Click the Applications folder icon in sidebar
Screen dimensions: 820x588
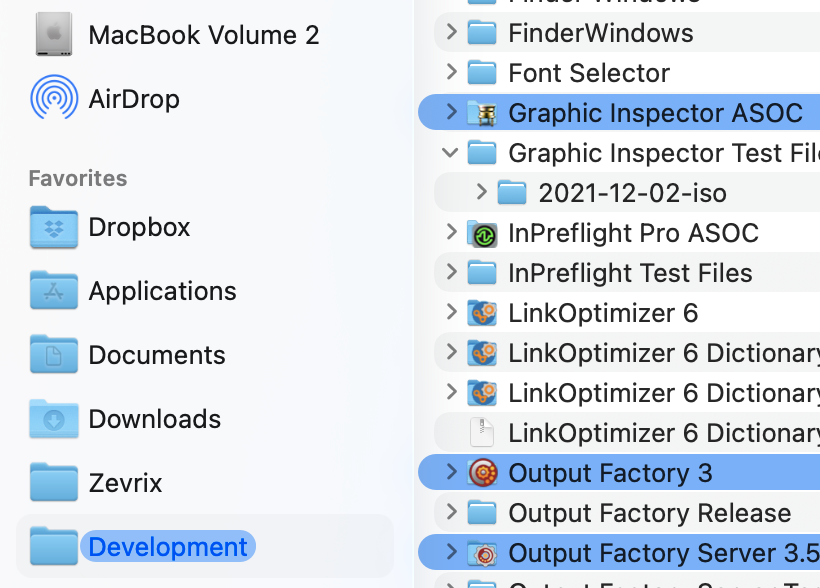tap(54, 291)
